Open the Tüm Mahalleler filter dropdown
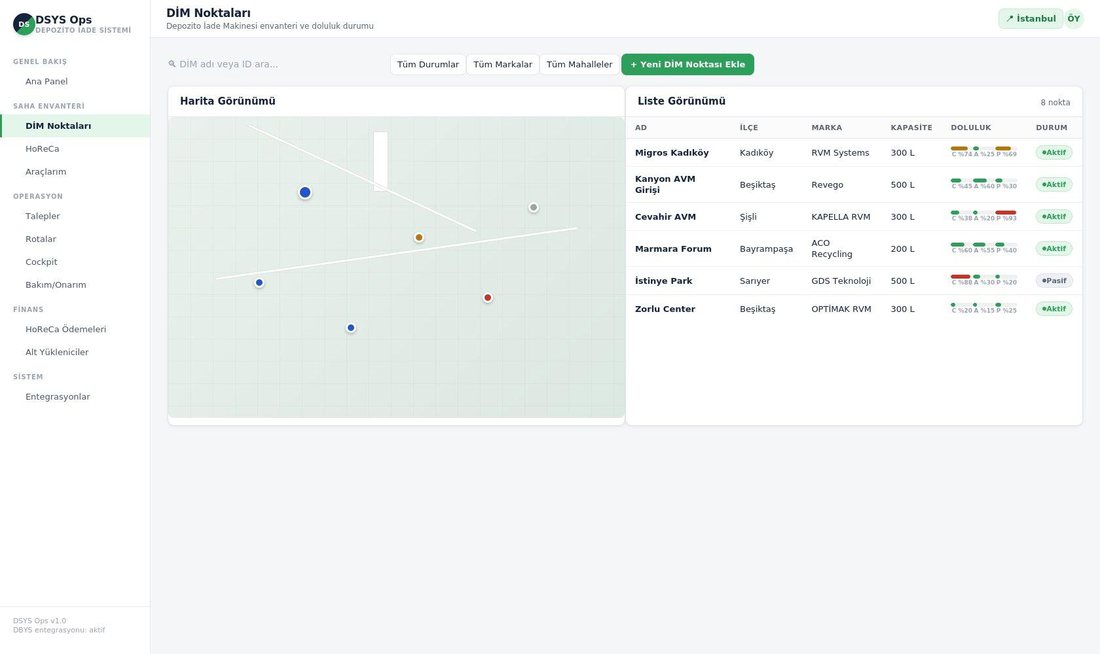Screen dimensions: 1100x654 (579, 64)
